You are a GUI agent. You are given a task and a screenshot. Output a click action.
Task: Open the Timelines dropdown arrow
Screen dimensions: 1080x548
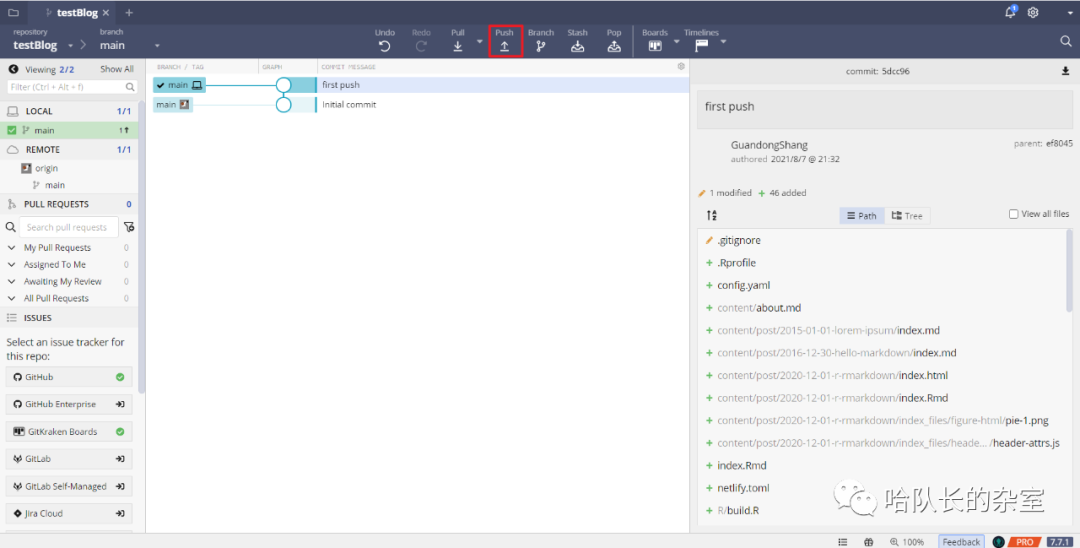723,41
